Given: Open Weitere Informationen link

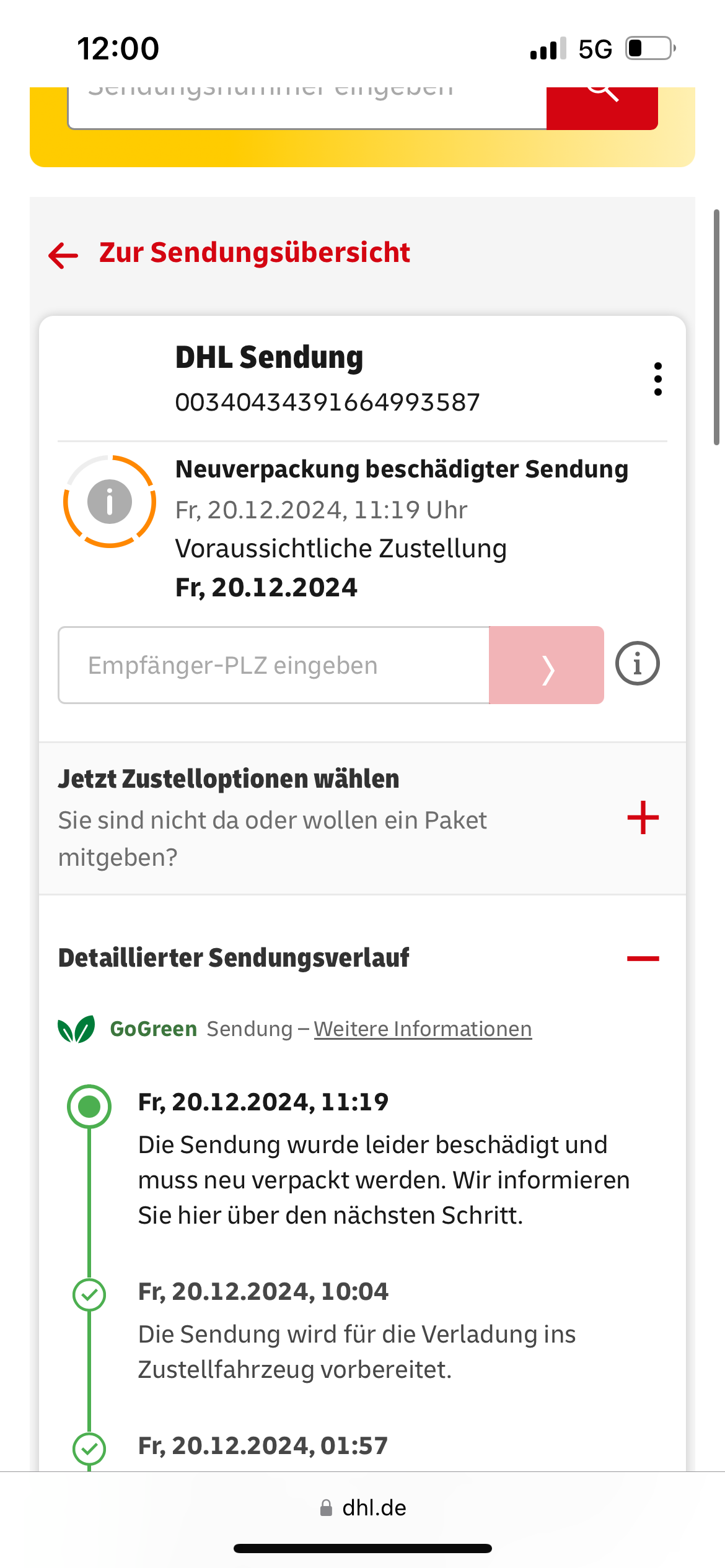Looking at the screenshot, I should [423, 1029].
